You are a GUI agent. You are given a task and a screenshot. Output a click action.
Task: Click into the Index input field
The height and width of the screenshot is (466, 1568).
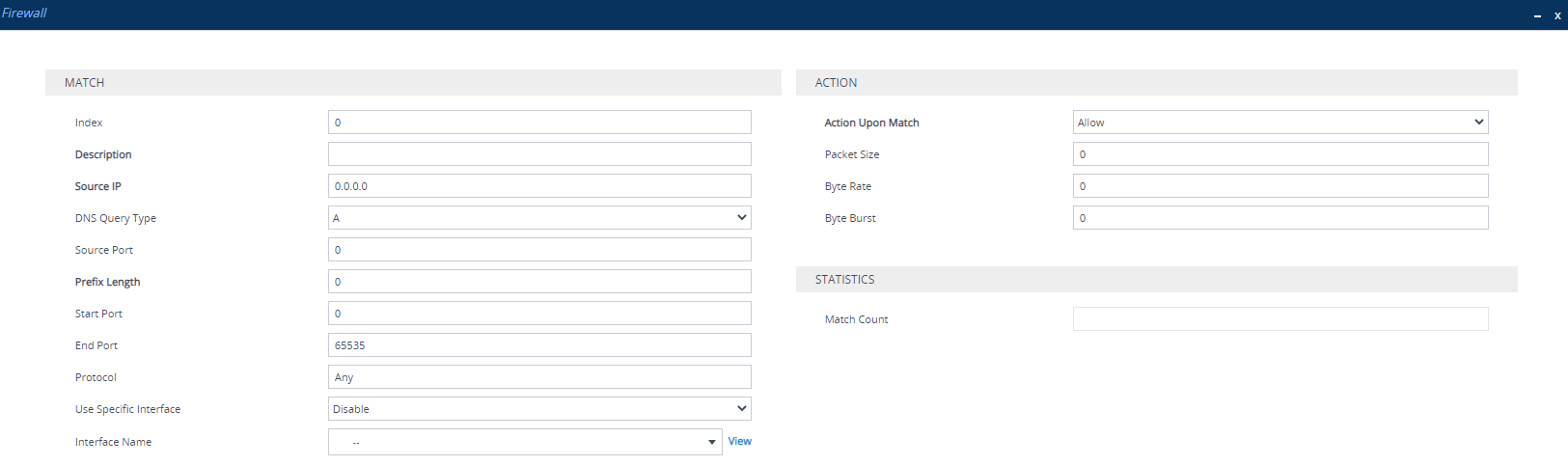pyautogui.click(x=538, y=123)
